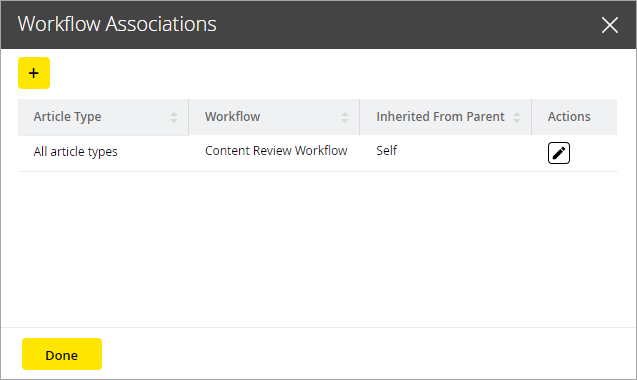Edit the Content Review Workflow association
637x380 pixels.
[x=559, y=153]
